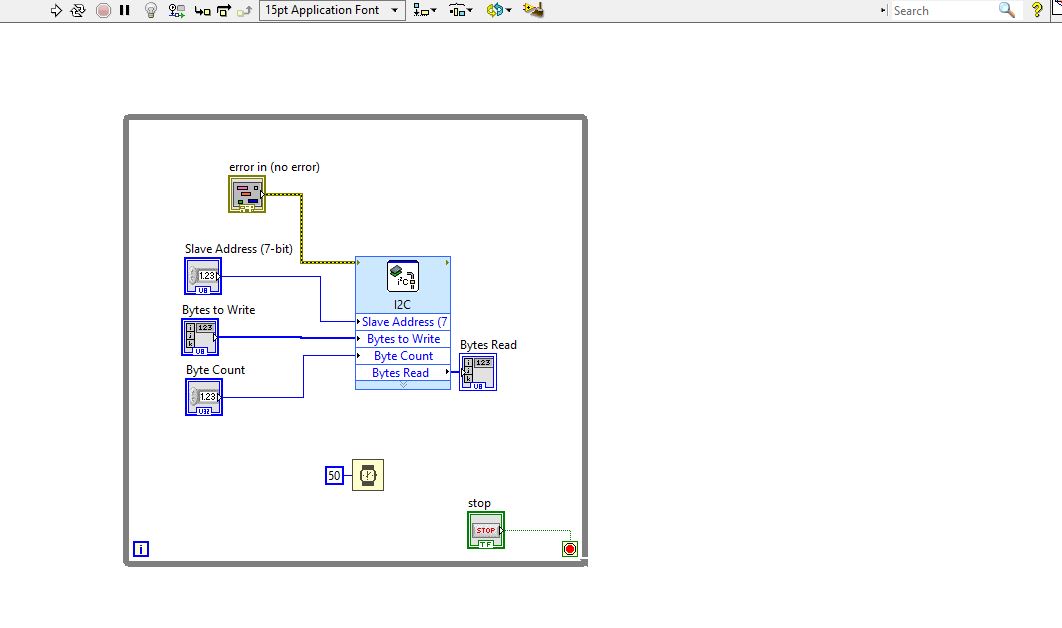Open the Reorder dropdown
This screenshot has width=1062, height=628.
click(498, 10)
